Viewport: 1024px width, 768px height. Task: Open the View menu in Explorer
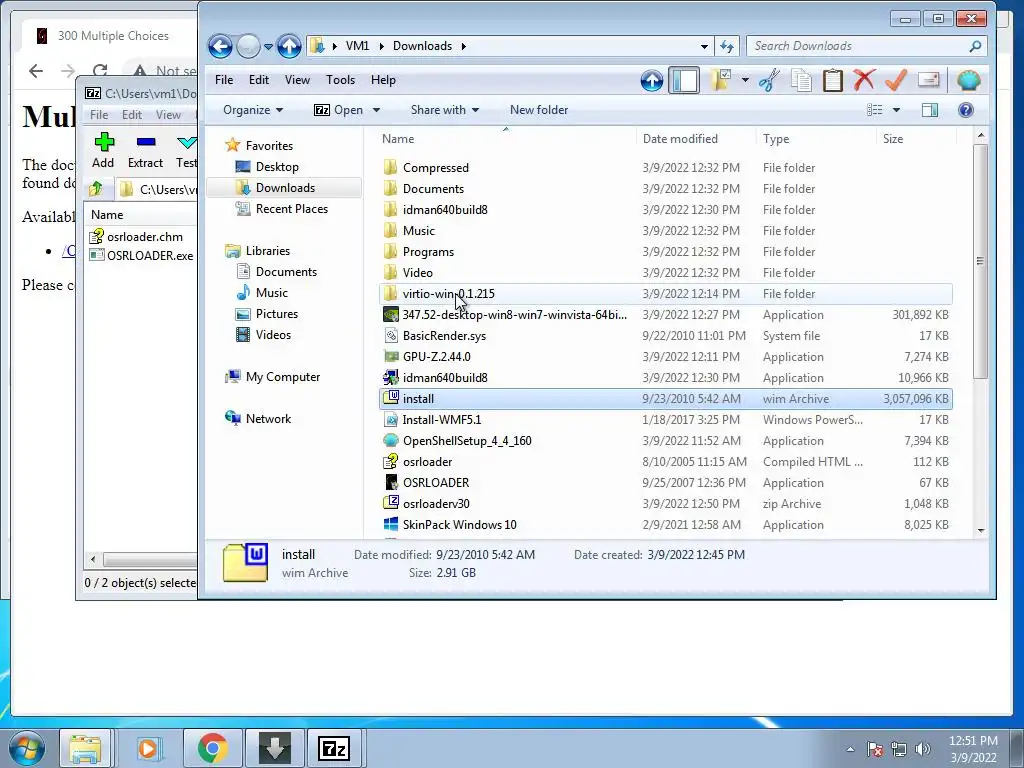(297, 80)
